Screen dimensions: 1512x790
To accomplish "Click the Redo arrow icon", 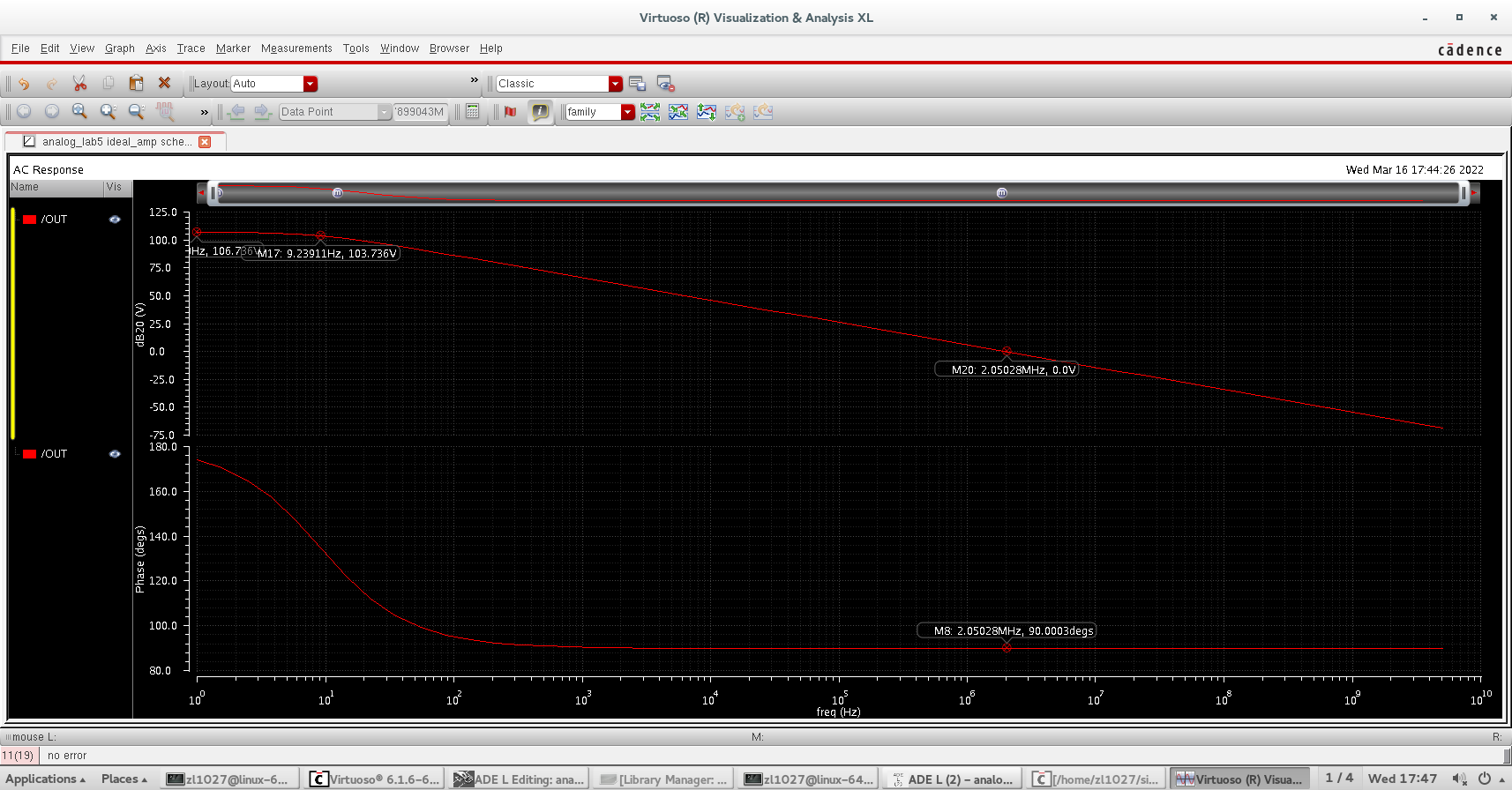I will [x=51, y=84].
